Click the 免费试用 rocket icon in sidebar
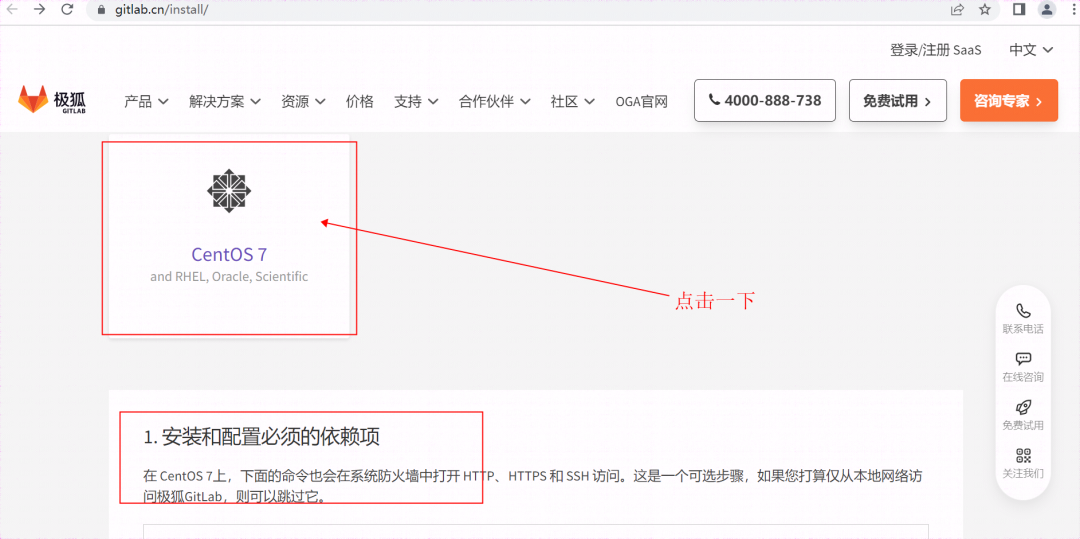 click(1023, 407)
